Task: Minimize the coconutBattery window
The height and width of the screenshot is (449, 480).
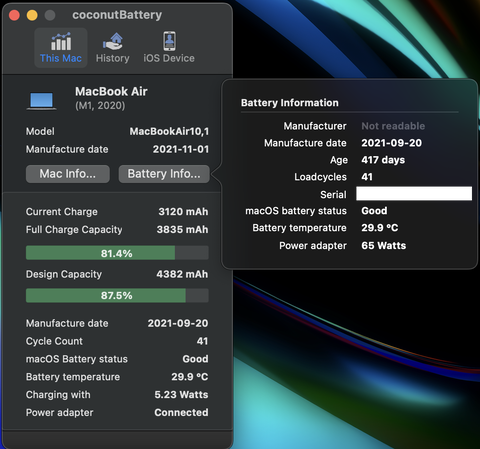Action: tap(32, 15)
